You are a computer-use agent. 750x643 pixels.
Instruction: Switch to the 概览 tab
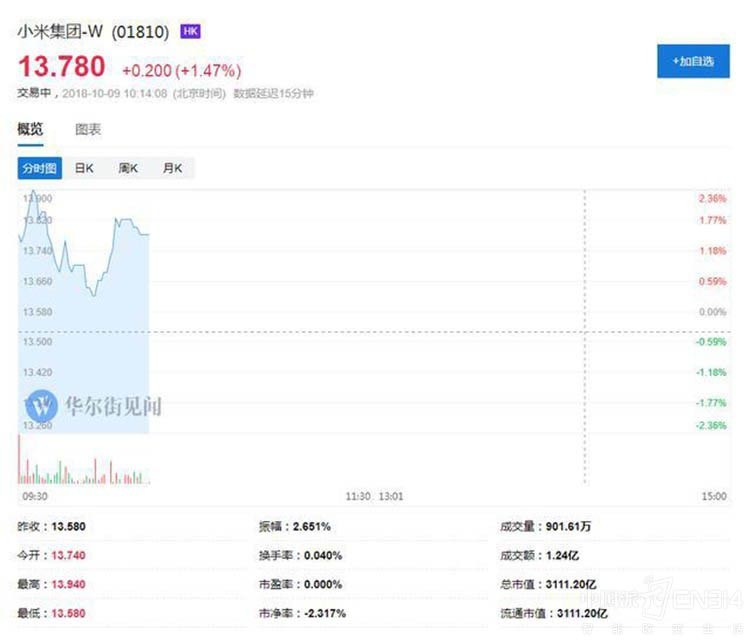coord(31,129)
